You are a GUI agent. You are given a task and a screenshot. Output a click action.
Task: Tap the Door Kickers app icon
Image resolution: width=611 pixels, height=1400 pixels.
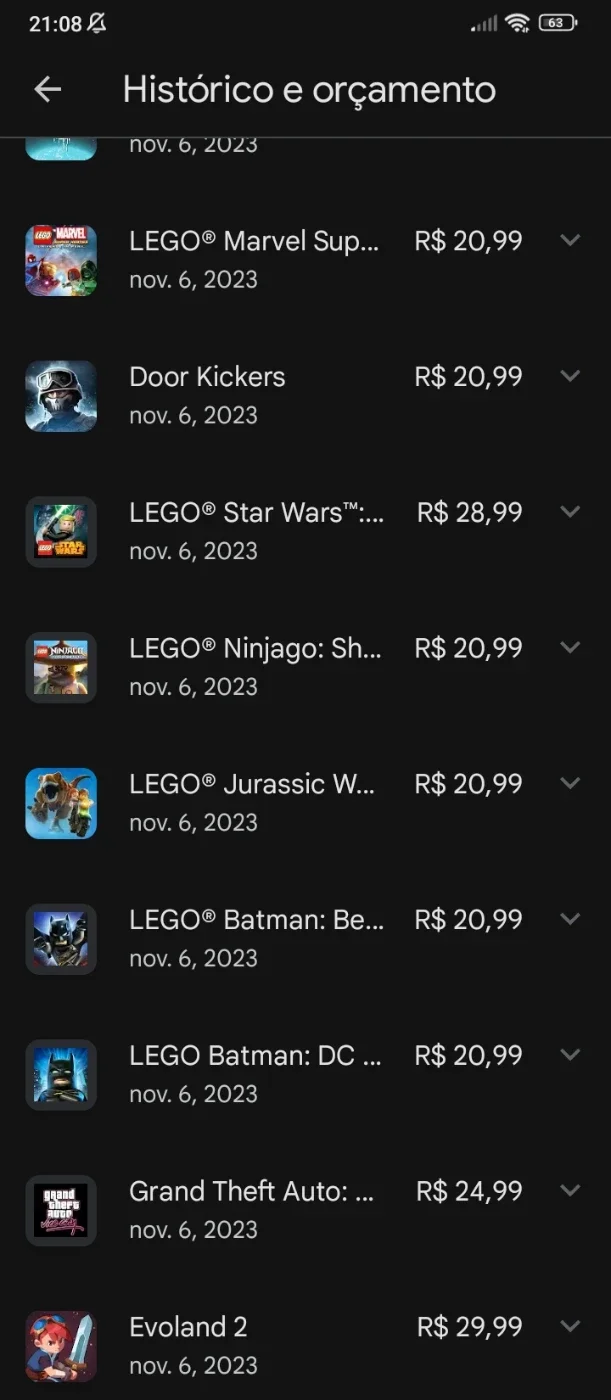pyautogui.click(x=61, y=396)
